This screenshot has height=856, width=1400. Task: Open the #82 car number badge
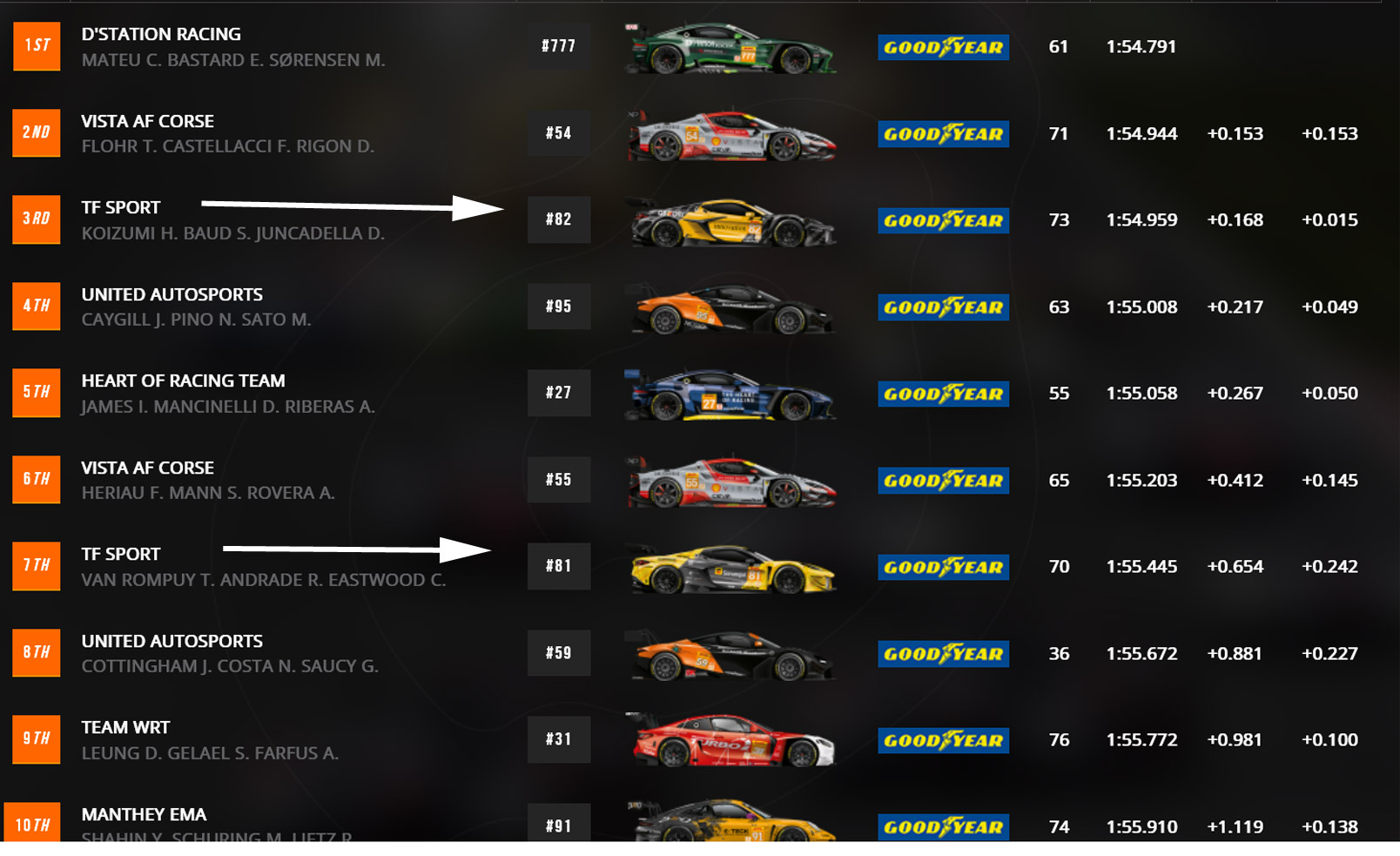tap(559, 219)
